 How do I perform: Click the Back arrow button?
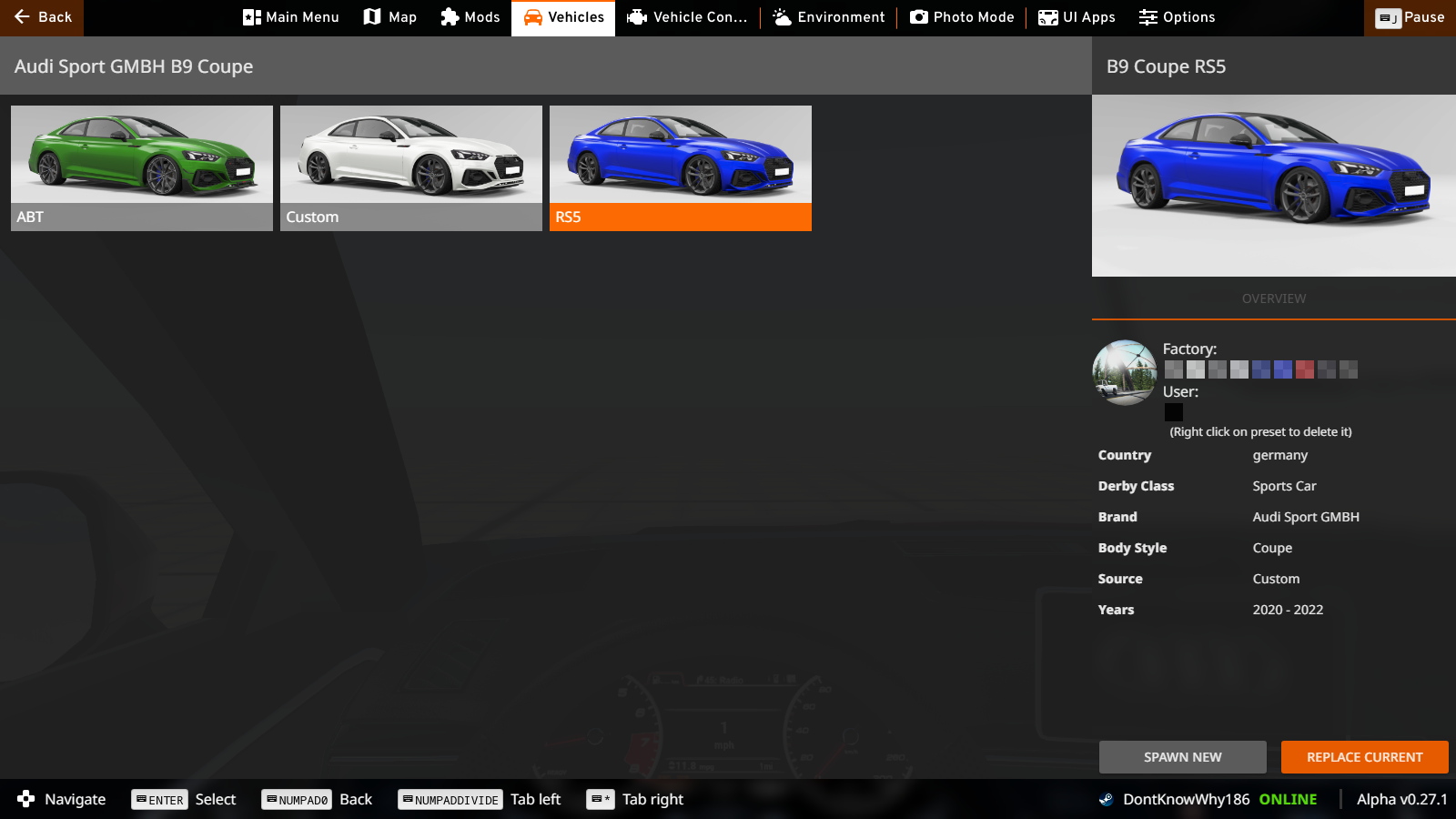42,17
